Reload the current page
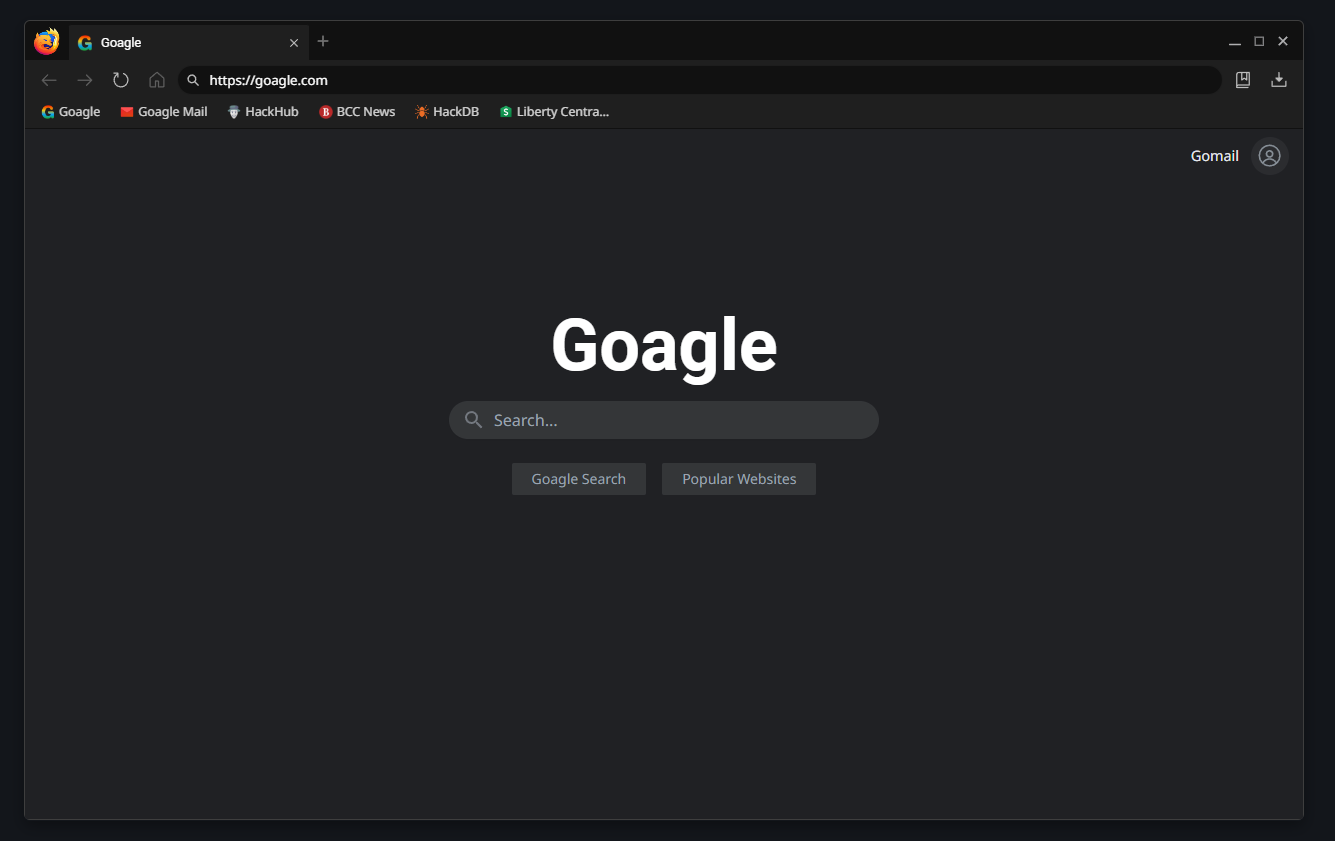1335x841 pixels. (121, 80)
